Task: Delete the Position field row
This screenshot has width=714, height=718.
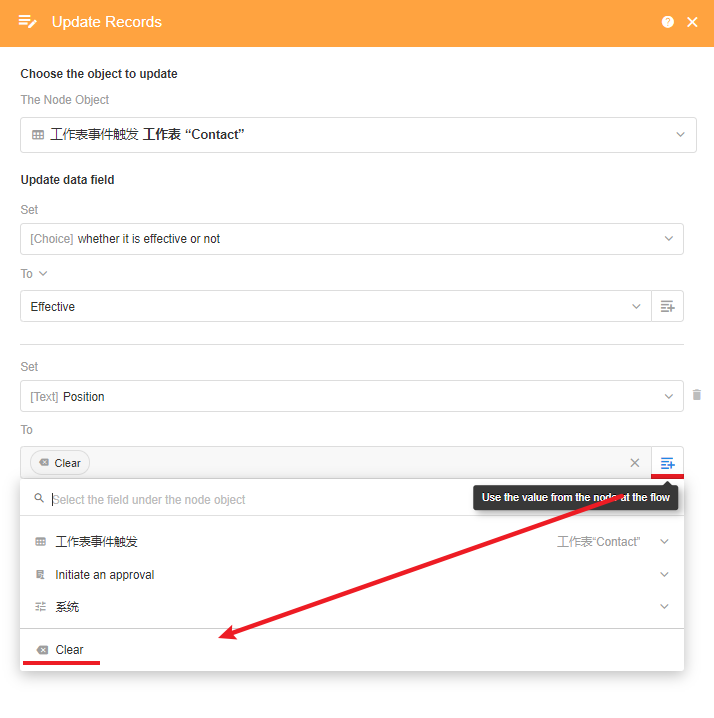Action: pos(697,396)
